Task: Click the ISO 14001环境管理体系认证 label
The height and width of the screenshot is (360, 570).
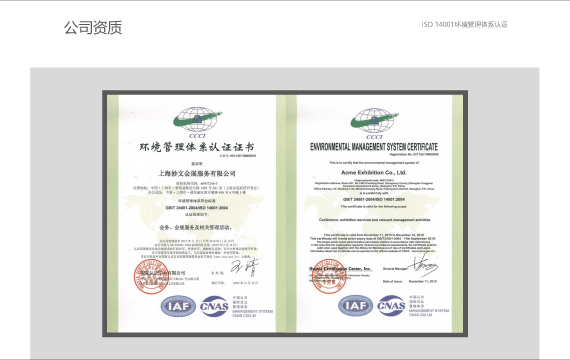Action: click(x=464, y=24)
